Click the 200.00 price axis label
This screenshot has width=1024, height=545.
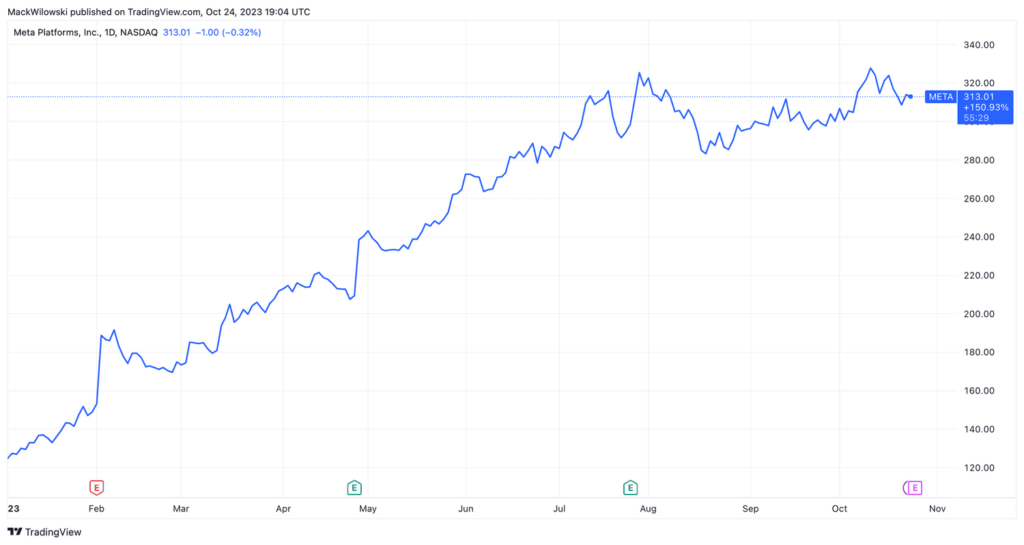click(x=979, y=313)
